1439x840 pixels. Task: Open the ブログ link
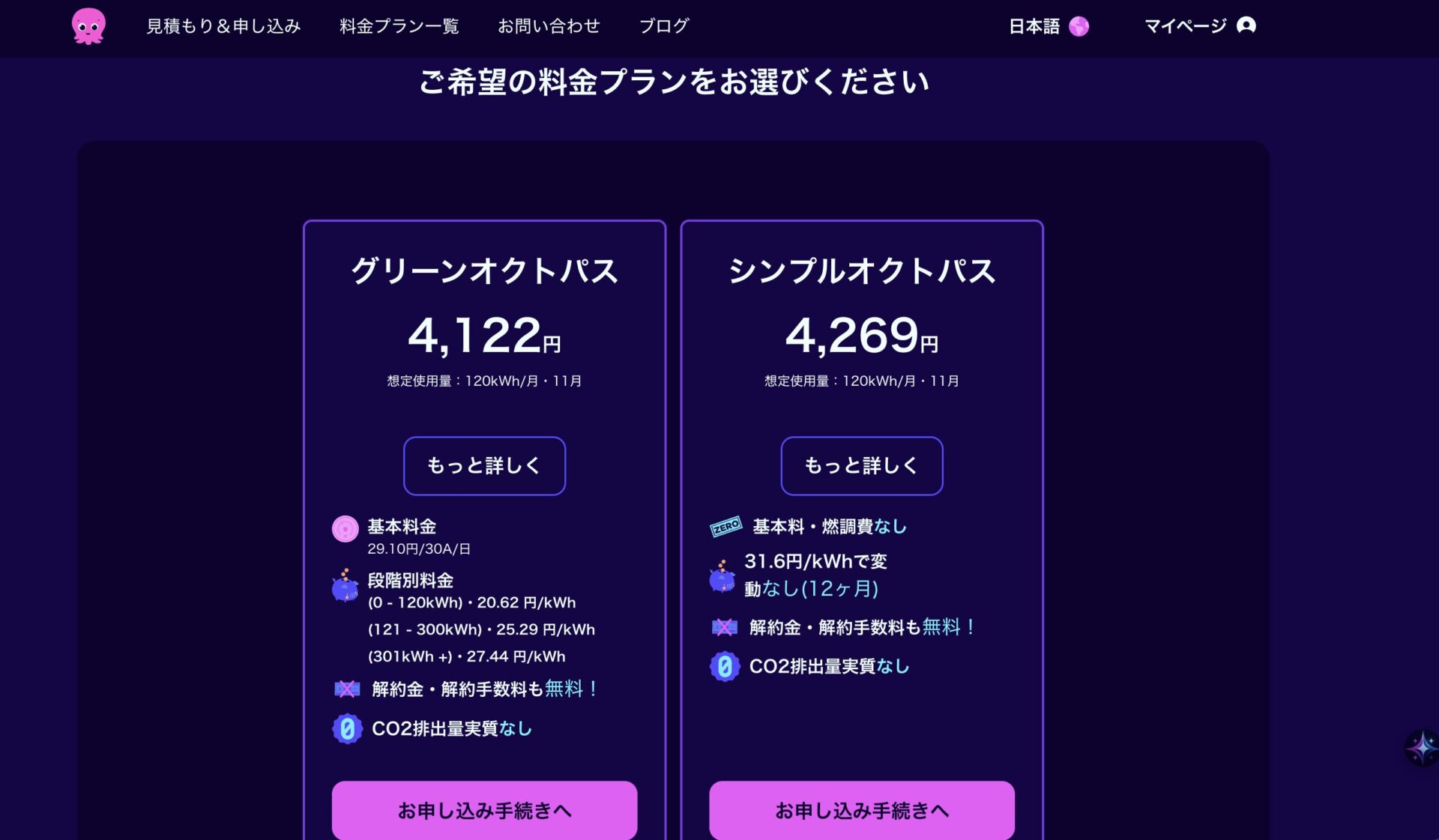[x=663, y=26]
